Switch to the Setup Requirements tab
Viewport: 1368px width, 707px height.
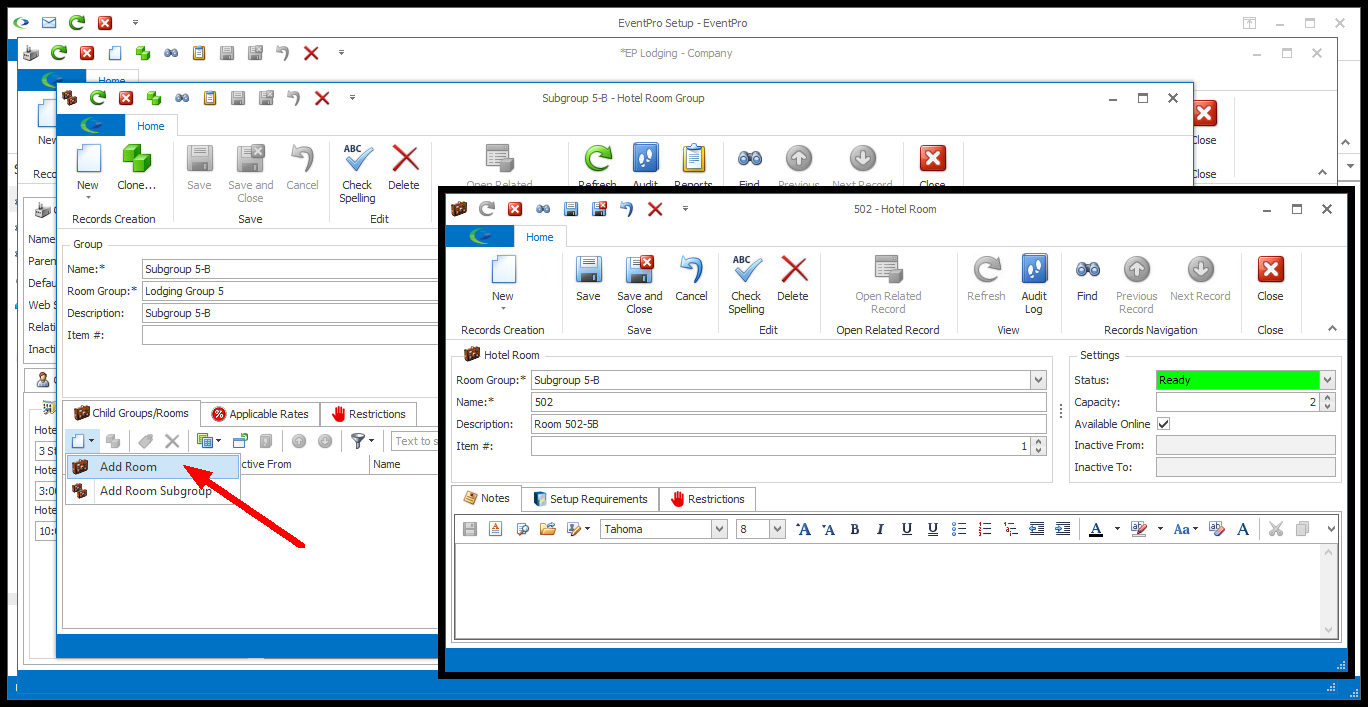pyautogui.click(x=590, y=499)
